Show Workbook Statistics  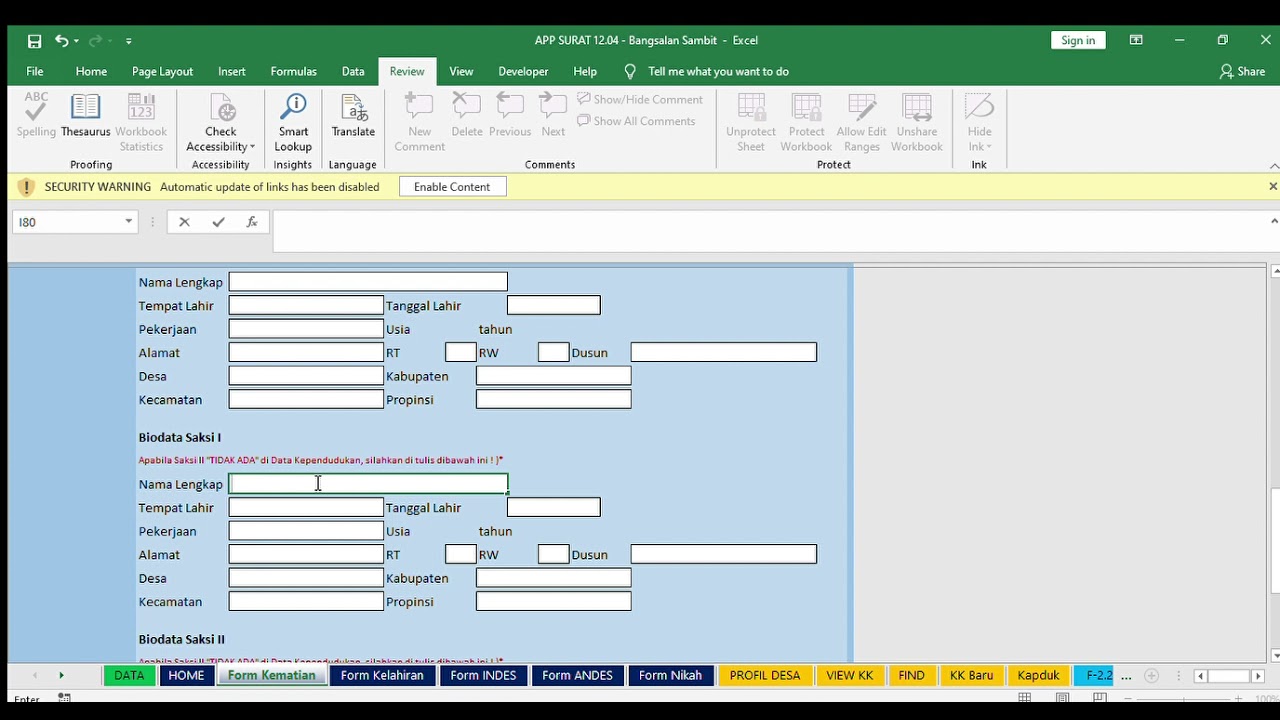click(141, 122)
